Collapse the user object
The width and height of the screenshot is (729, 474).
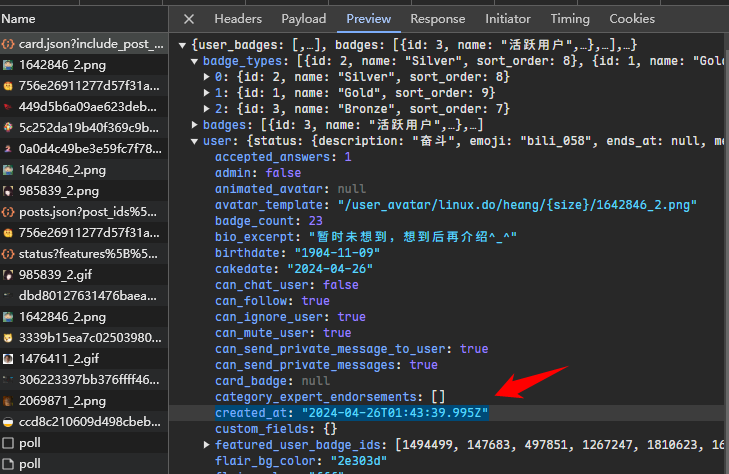(x=195, y=141)
